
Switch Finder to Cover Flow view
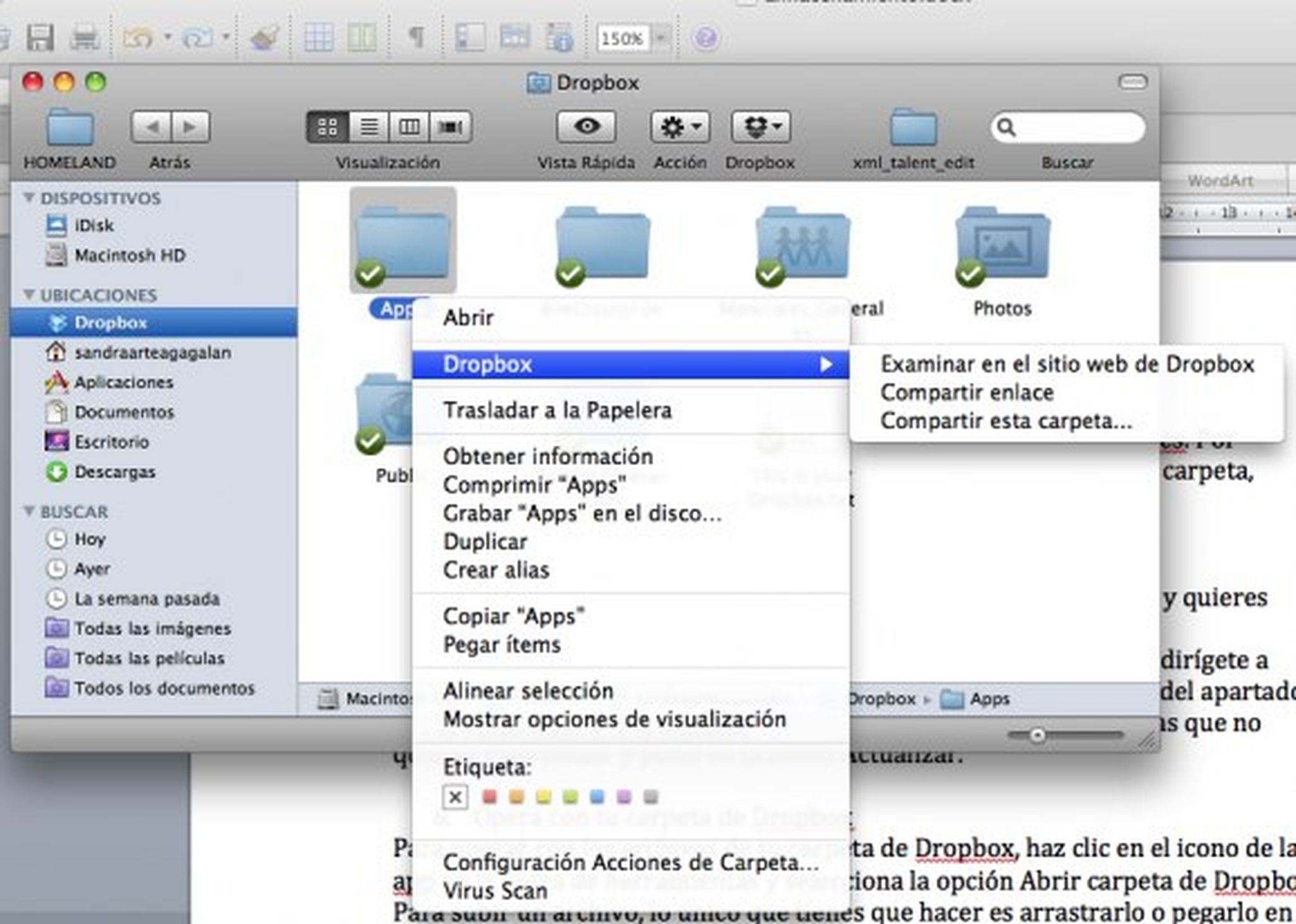(x=452, y=127)
